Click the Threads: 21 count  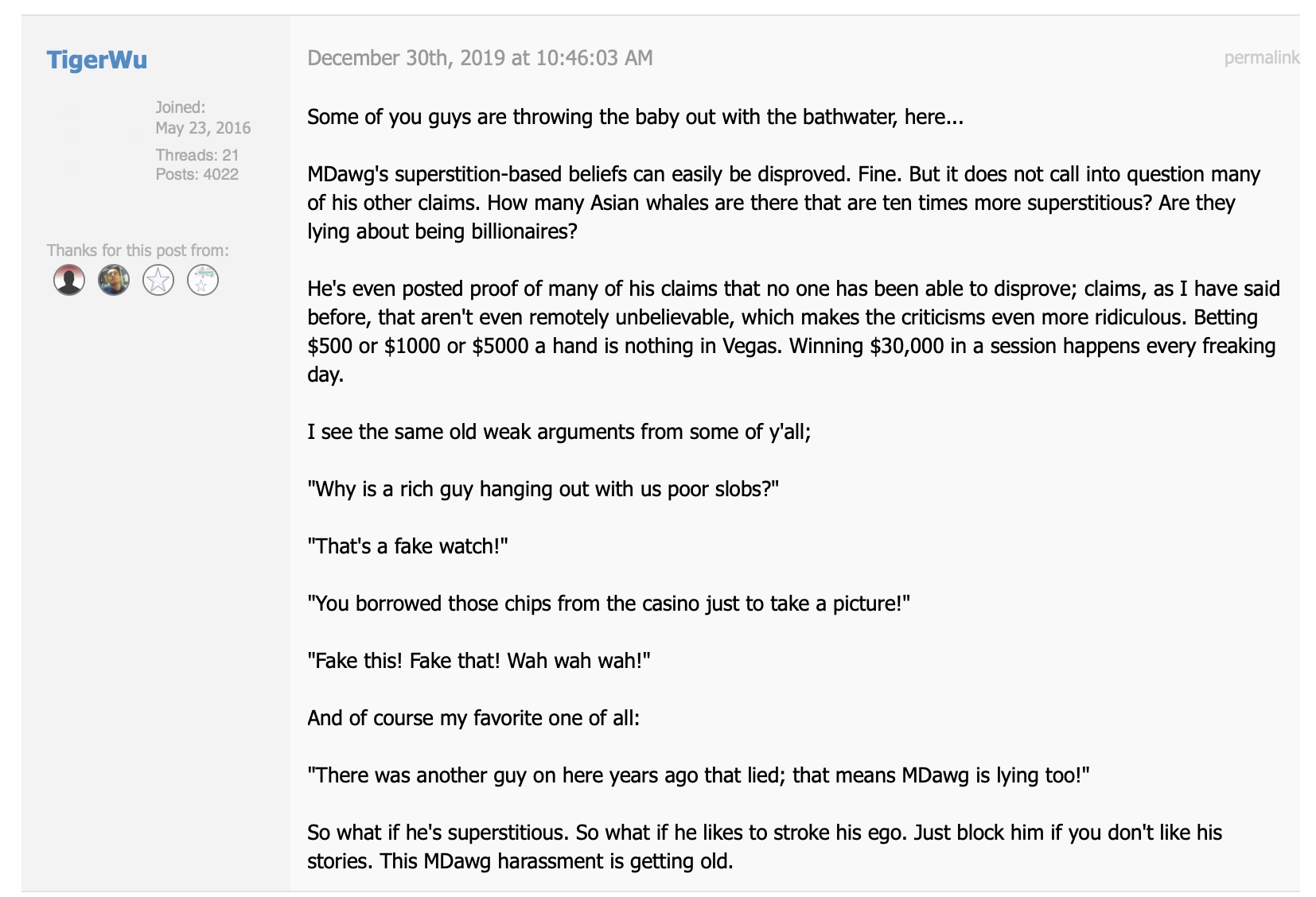pyautogui.click(x=197, y=155)
